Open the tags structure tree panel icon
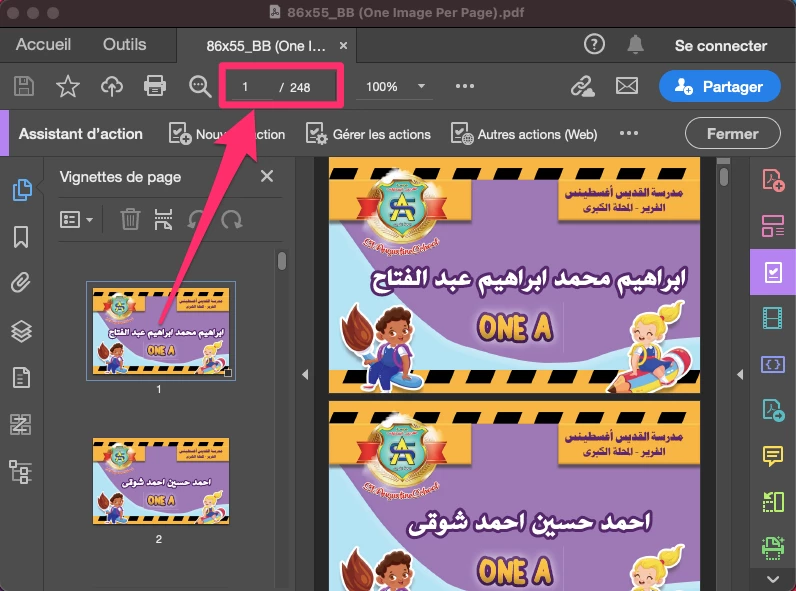This screenshot has width=796, height=591. (x=21, y=472)
